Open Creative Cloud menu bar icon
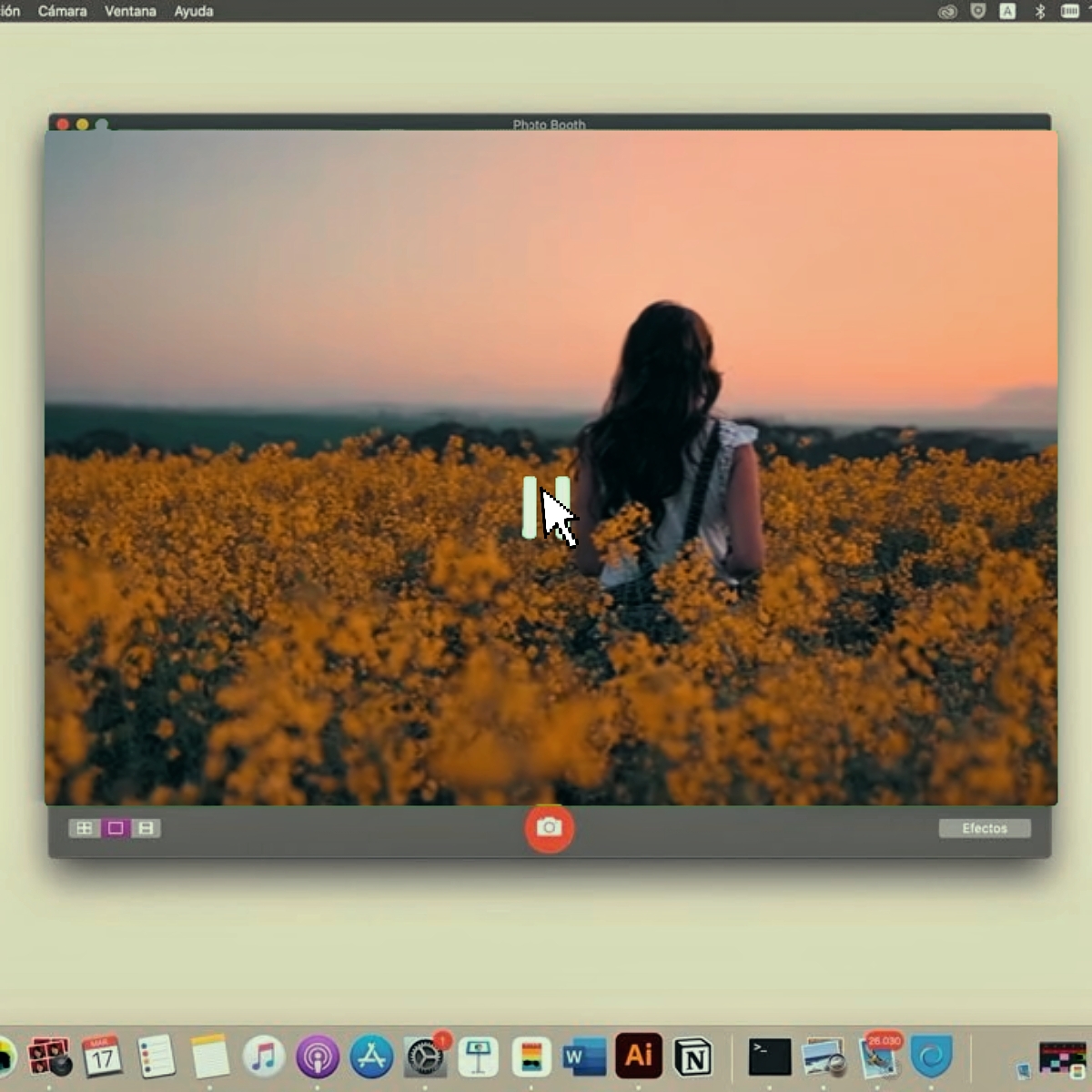Screen dimensions: 1092x1092 click(x=947, y=11)
